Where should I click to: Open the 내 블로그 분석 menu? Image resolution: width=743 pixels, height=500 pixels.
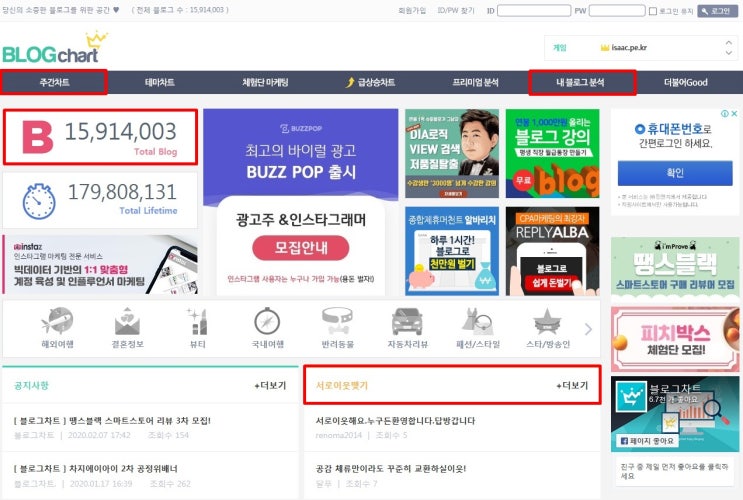click(582, 82)
